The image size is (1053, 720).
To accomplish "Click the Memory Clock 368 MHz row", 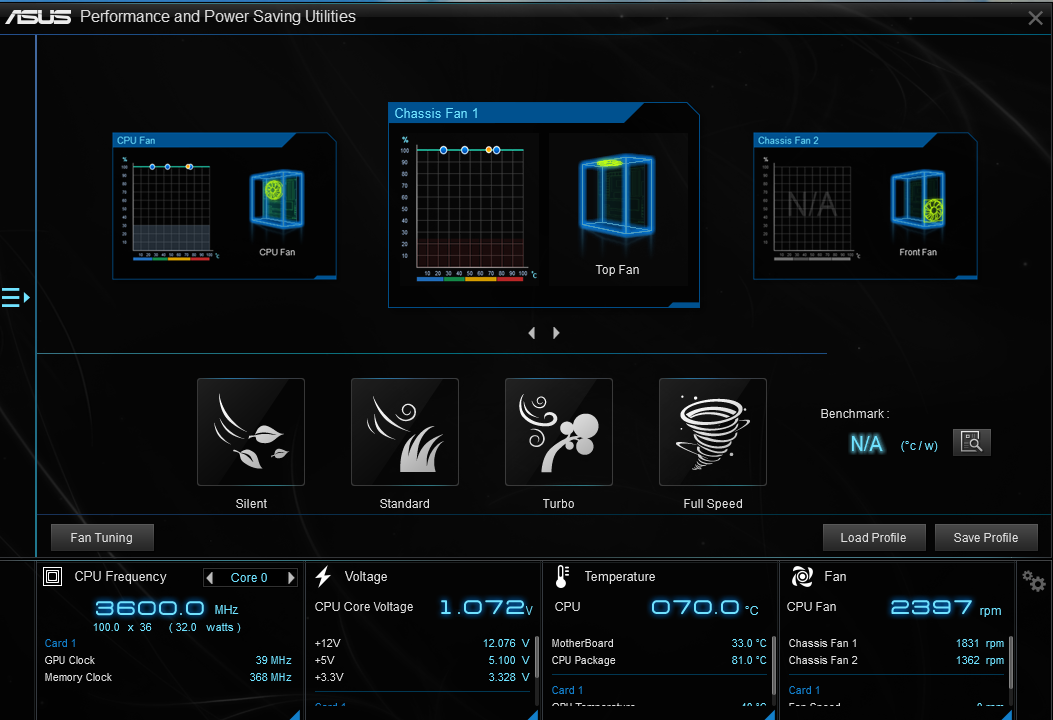I will 168,677.
